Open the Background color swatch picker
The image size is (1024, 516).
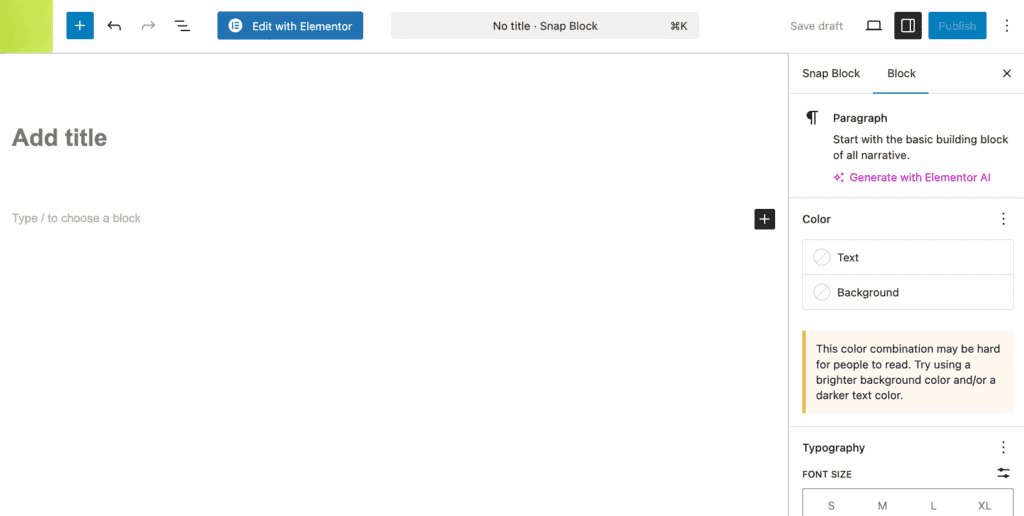coord(907,293)
